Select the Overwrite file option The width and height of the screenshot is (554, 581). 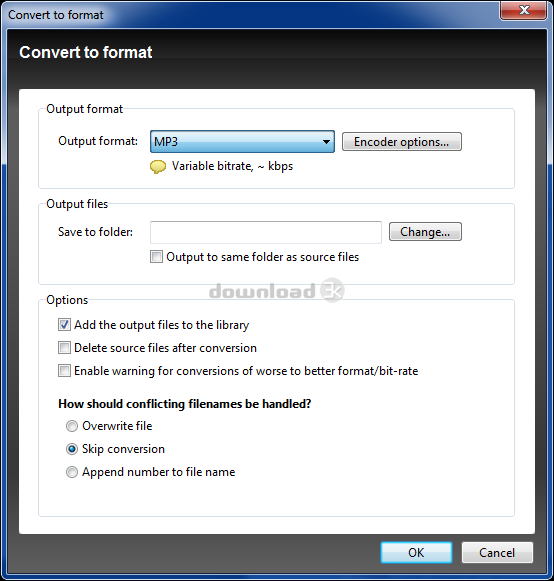(x=72, y=426)
